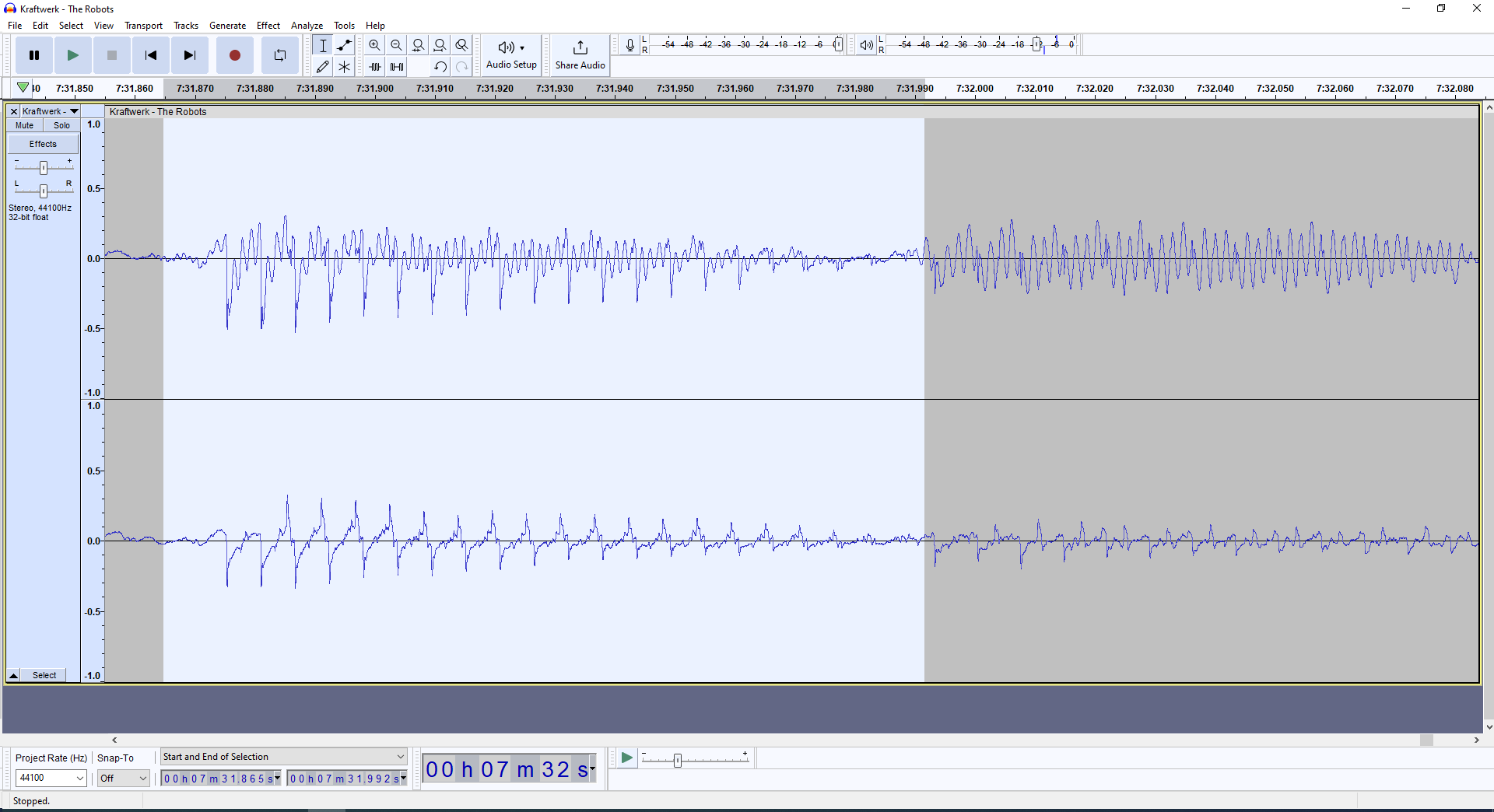Screen dimensions: 1494x812
Task: Open Audio Setup dropdown
Action: (511, 55)
